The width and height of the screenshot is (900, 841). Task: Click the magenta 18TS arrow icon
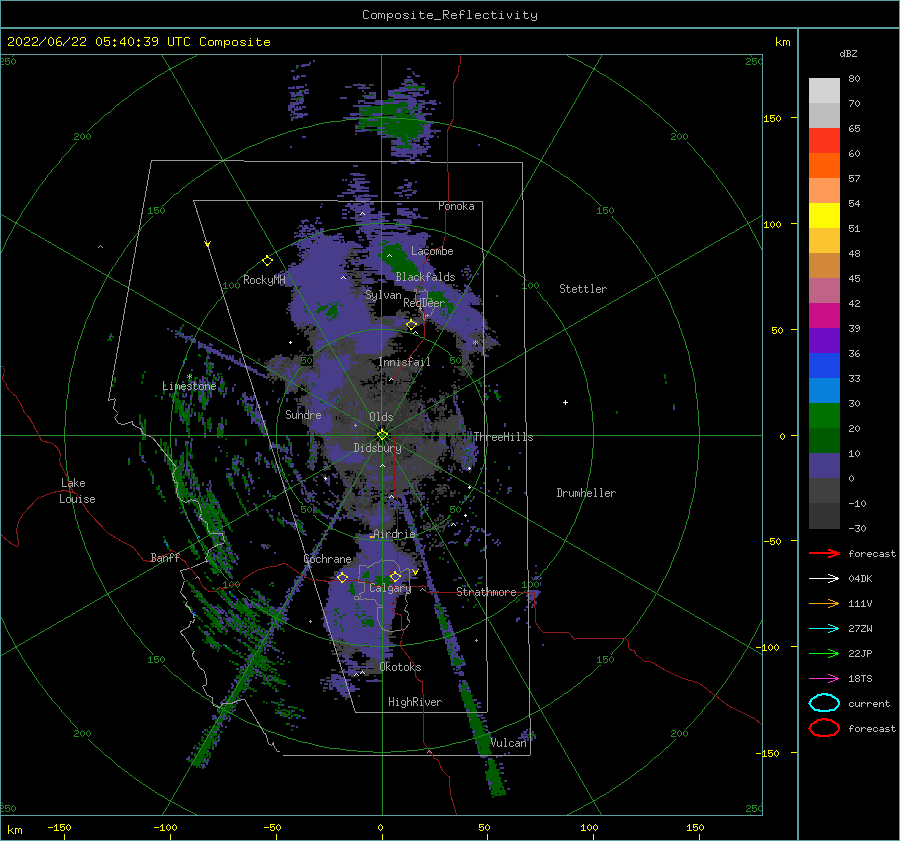tap(824, 678)
